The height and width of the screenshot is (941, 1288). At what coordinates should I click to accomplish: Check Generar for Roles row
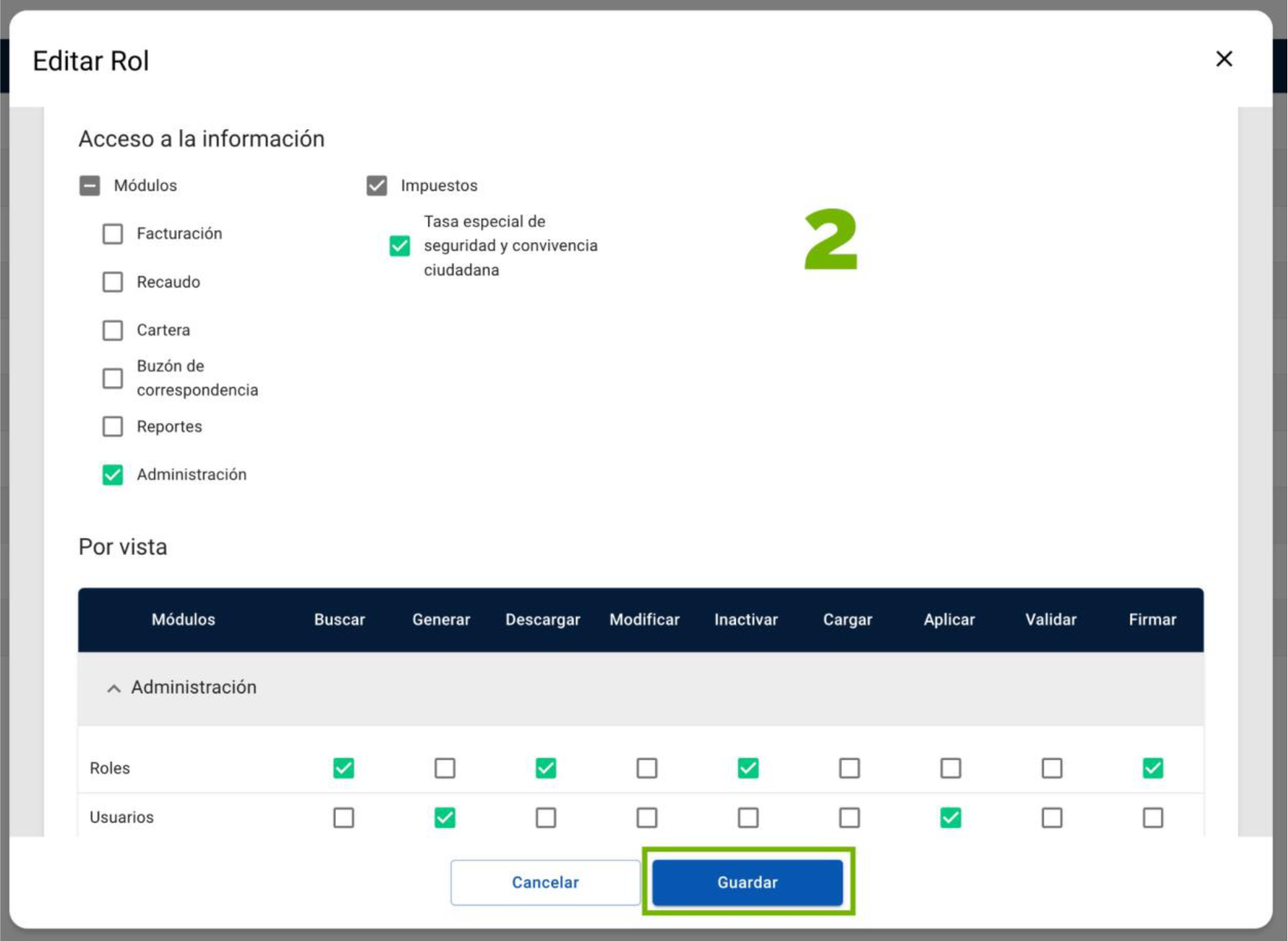click(445, 768)
